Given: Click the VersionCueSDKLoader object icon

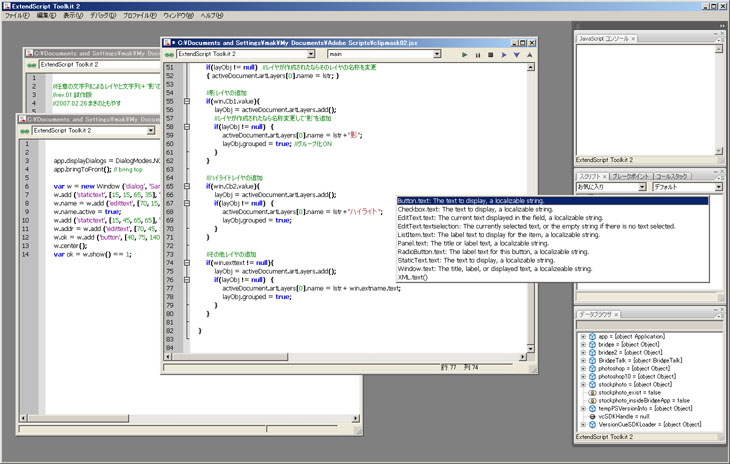Looking at the screenshot, I should click(x=592, y=424).
